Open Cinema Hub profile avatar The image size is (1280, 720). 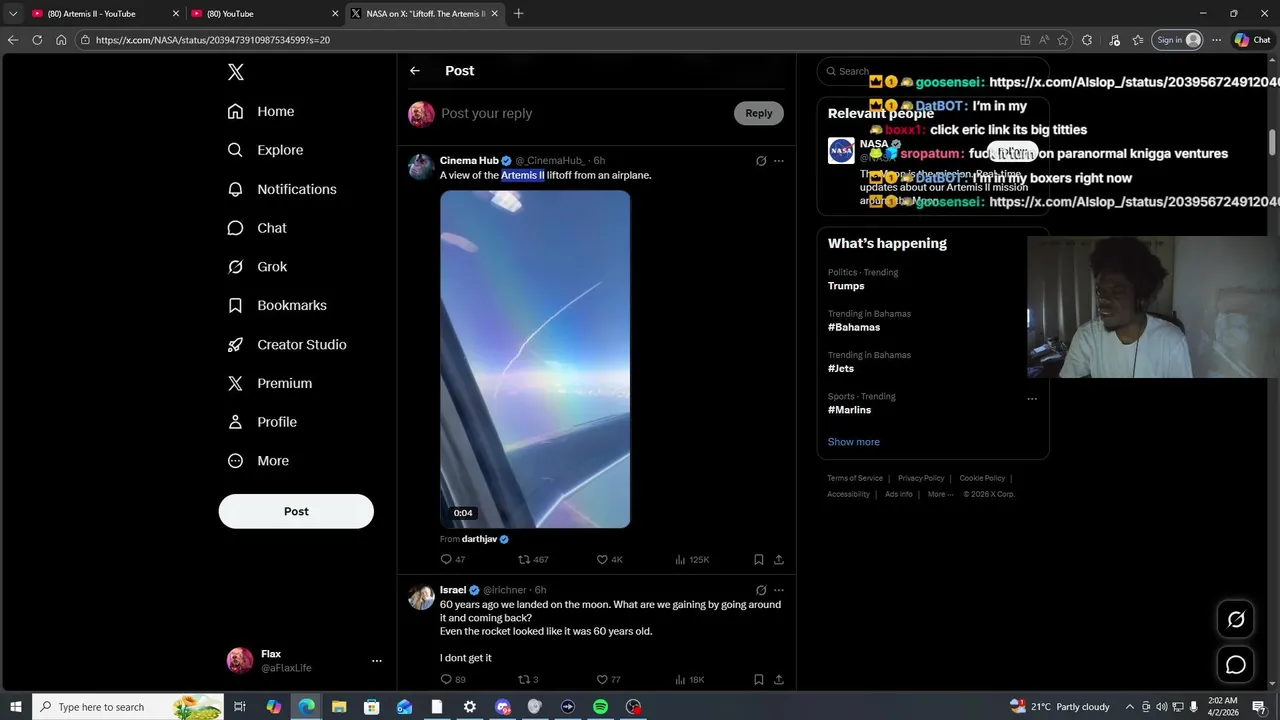pyautogui.click(x=421, y=167)
